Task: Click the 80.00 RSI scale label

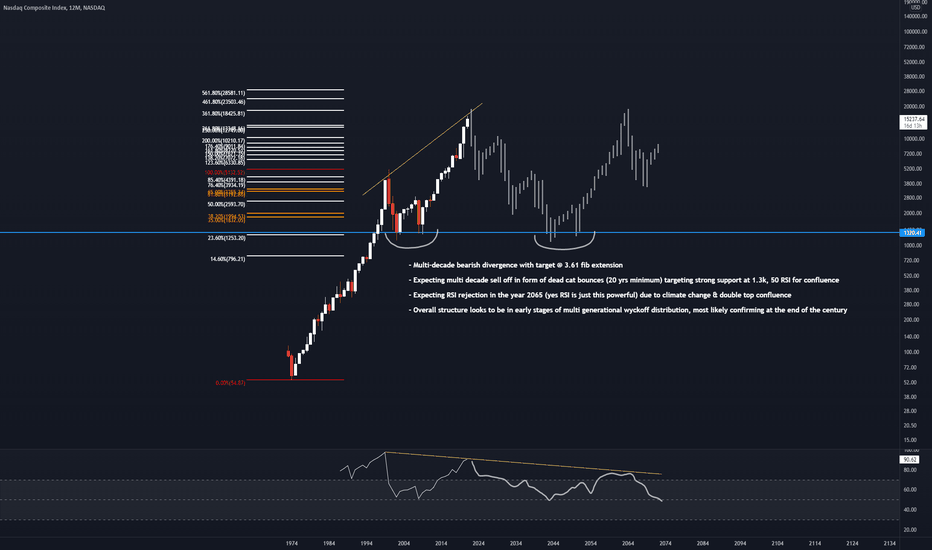Action: click(x=911, y=470)
